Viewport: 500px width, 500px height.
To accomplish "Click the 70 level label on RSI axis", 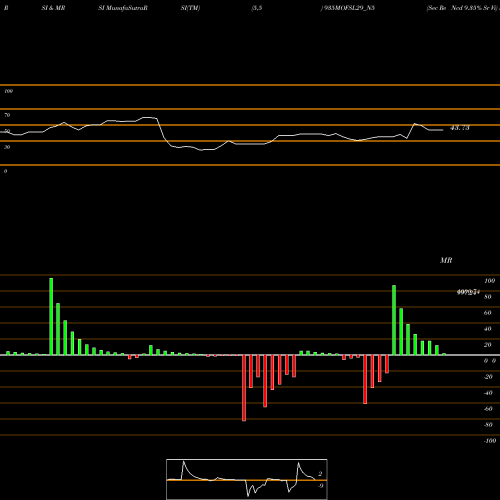I will point(7,115).
